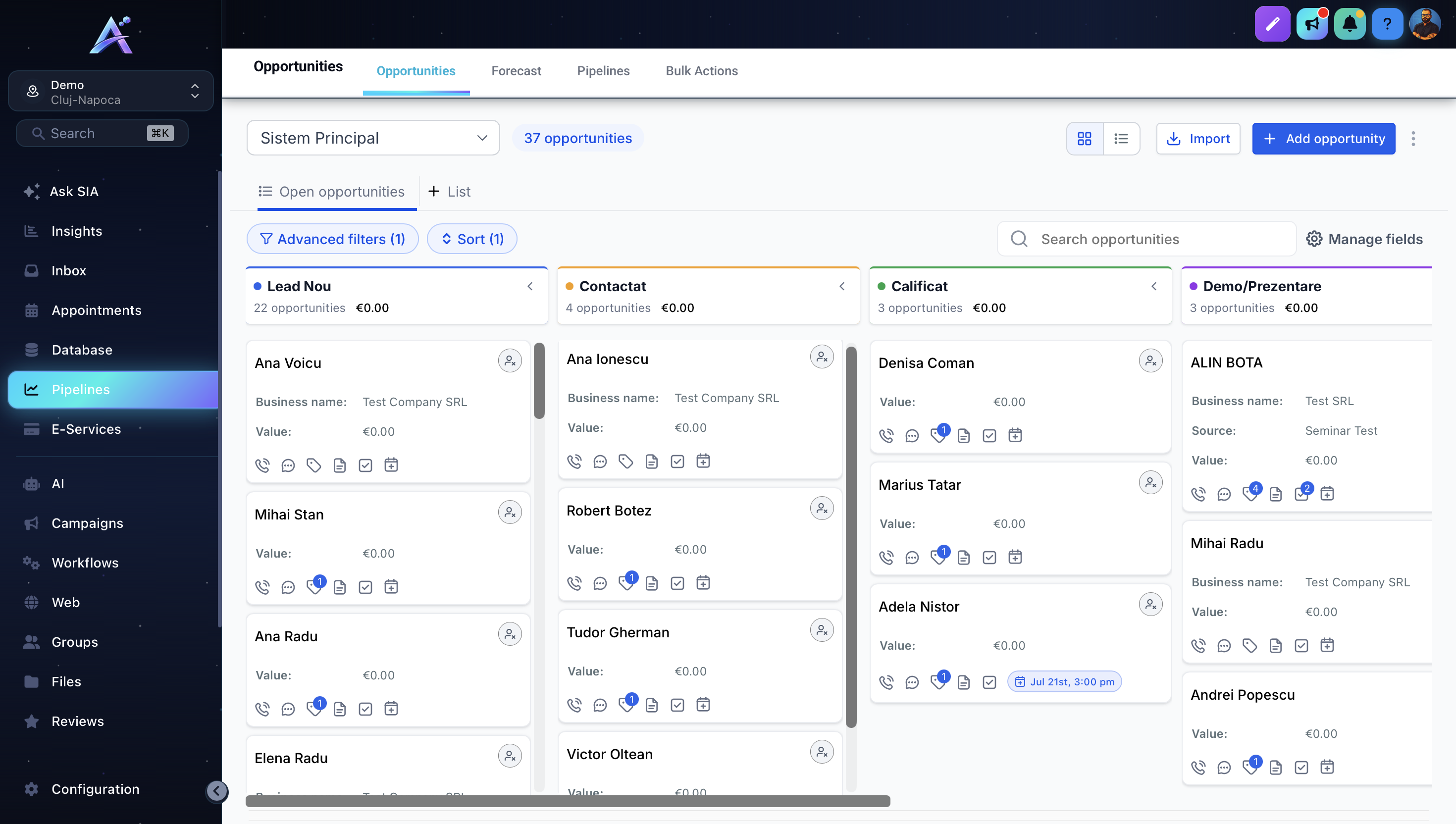This screenshot has height=824, width=1456.
Task: Open the notifications bell icon
Action: tap(1350, 24)
